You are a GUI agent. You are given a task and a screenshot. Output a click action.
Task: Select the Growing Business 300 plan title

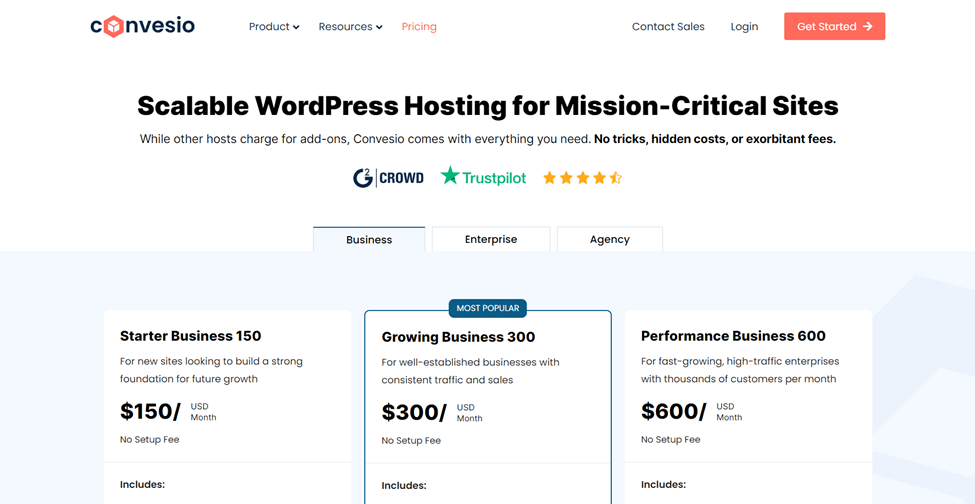pos(458,337)
